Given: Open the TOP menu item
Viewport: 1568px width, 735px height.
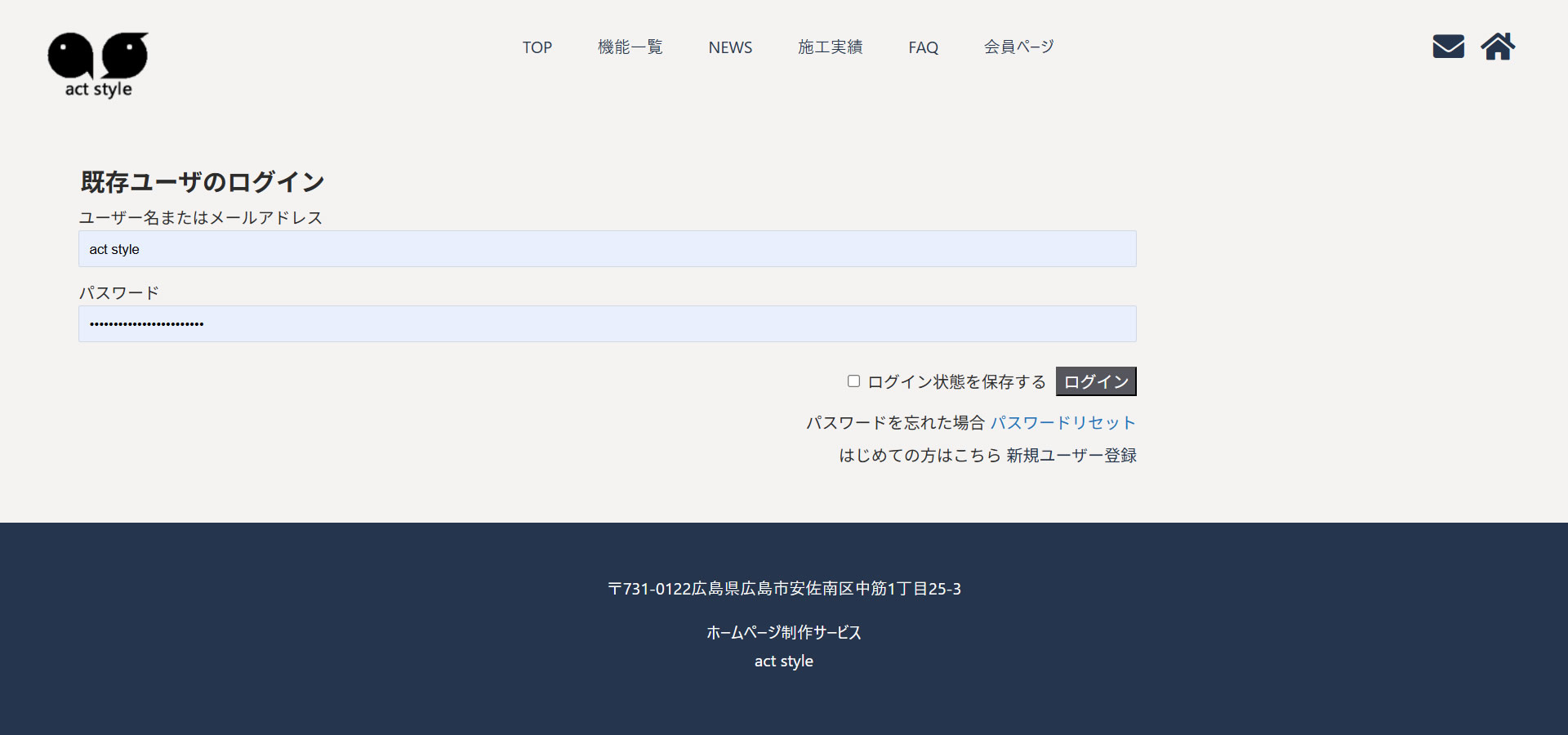Looking at the screenshot, I should pyautogui.click(x=537, y=47).
